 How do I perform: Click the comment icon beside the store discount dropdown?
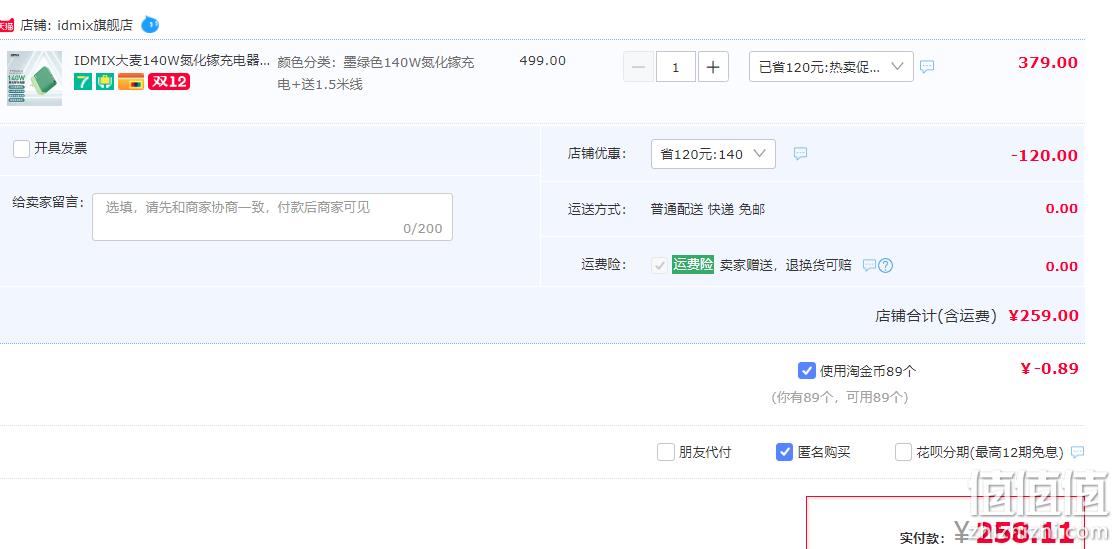click(x=801, y=153)
